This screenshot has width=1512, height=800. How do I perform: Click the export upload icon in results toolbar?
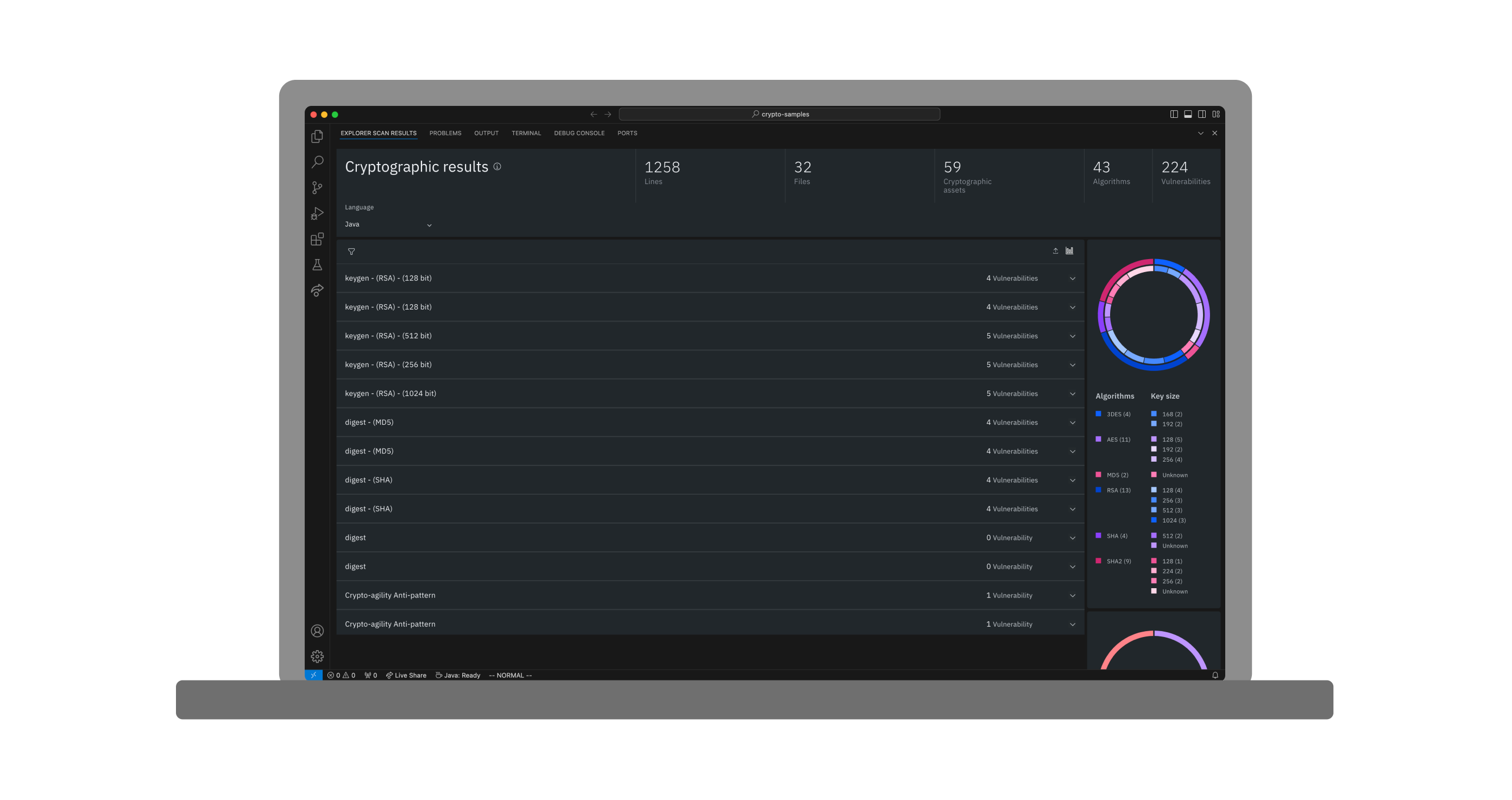[1055, 250]
